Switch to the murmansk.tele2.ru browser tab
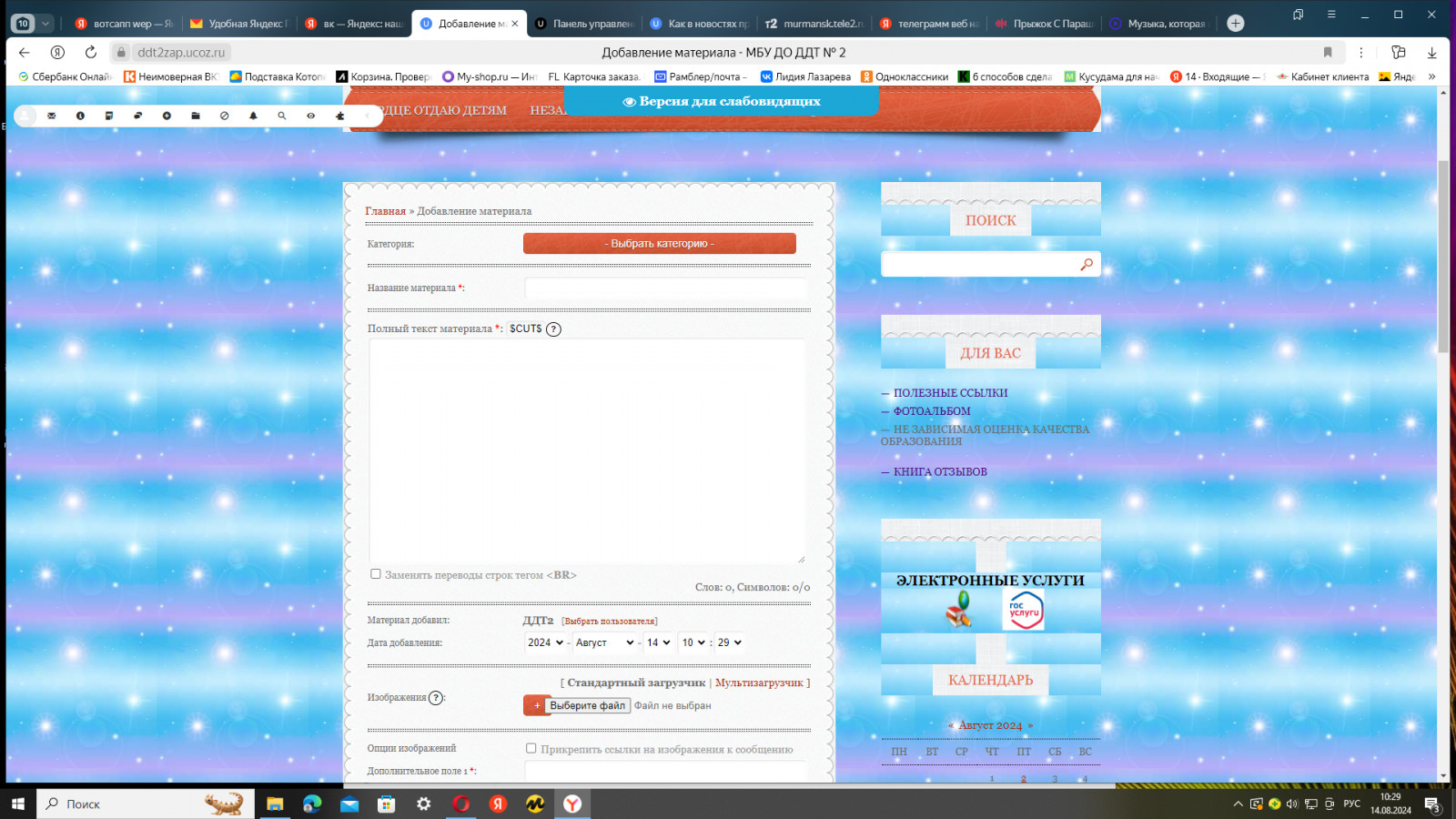Image resolution: width=1456 pixels, height=819 pixels. click(814, 24)
